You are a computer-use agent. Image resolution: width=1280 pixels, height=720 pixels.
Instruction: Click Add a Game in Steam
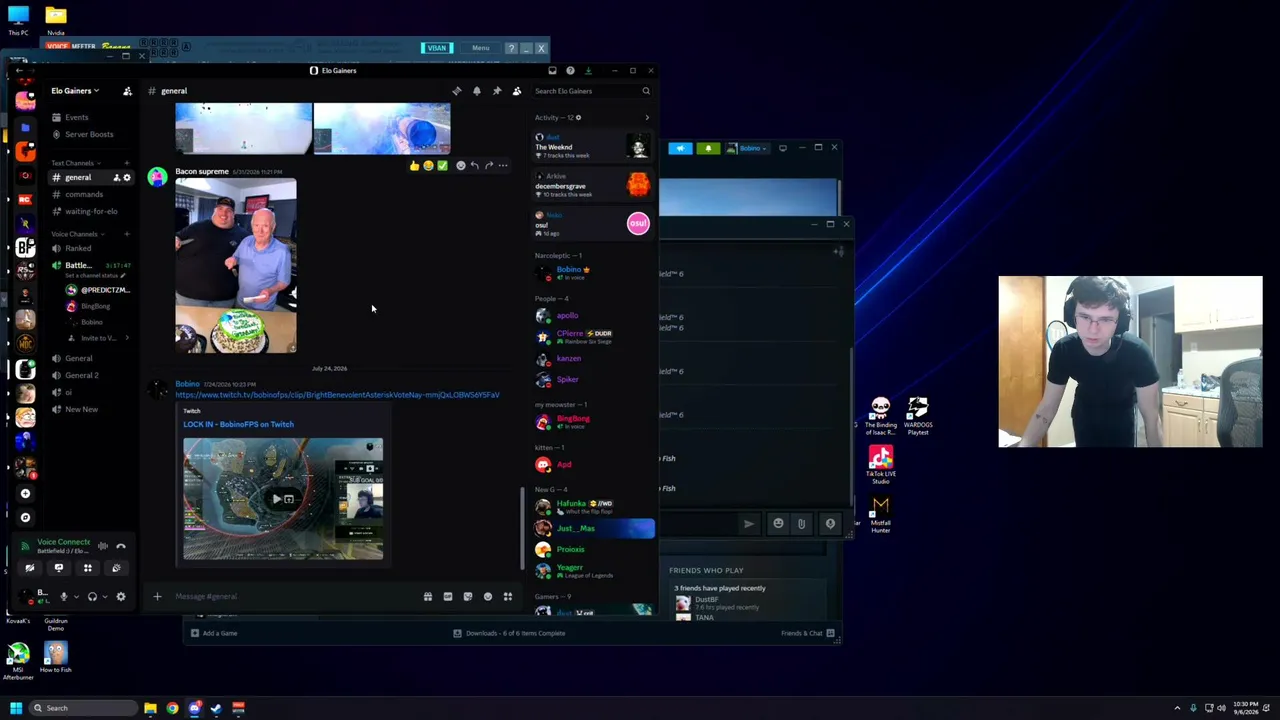click(214, 633)
